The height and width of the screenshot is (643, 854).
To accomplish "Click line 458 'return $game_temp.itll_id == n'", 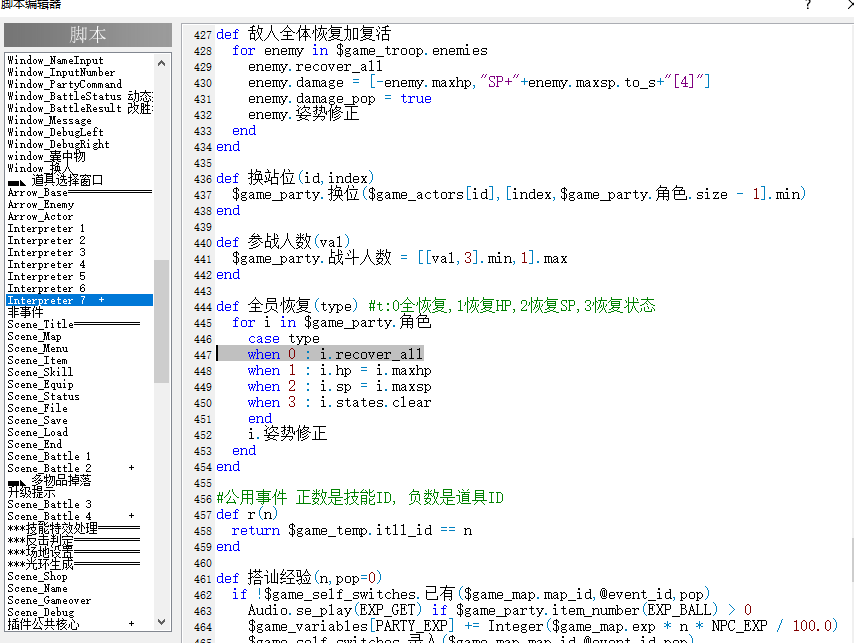I will pos(352,530).
